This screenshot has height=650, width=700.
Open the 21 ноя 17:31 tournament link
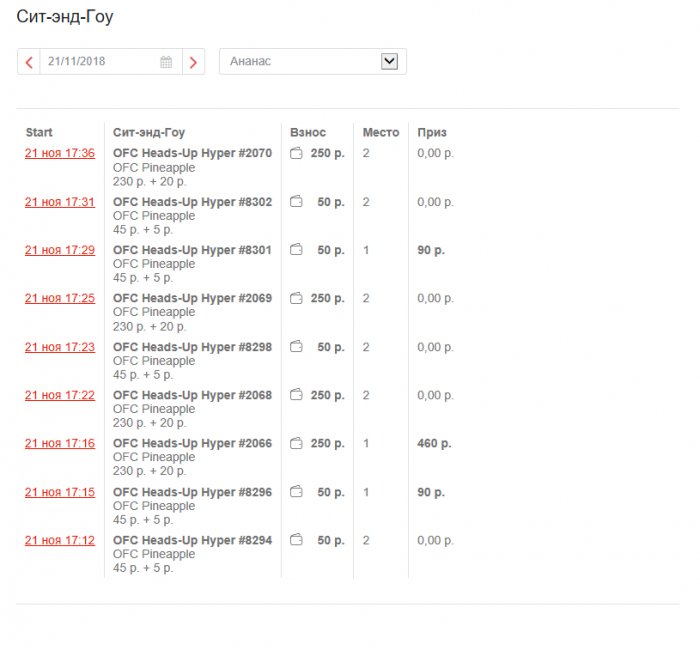pos(60,202)
